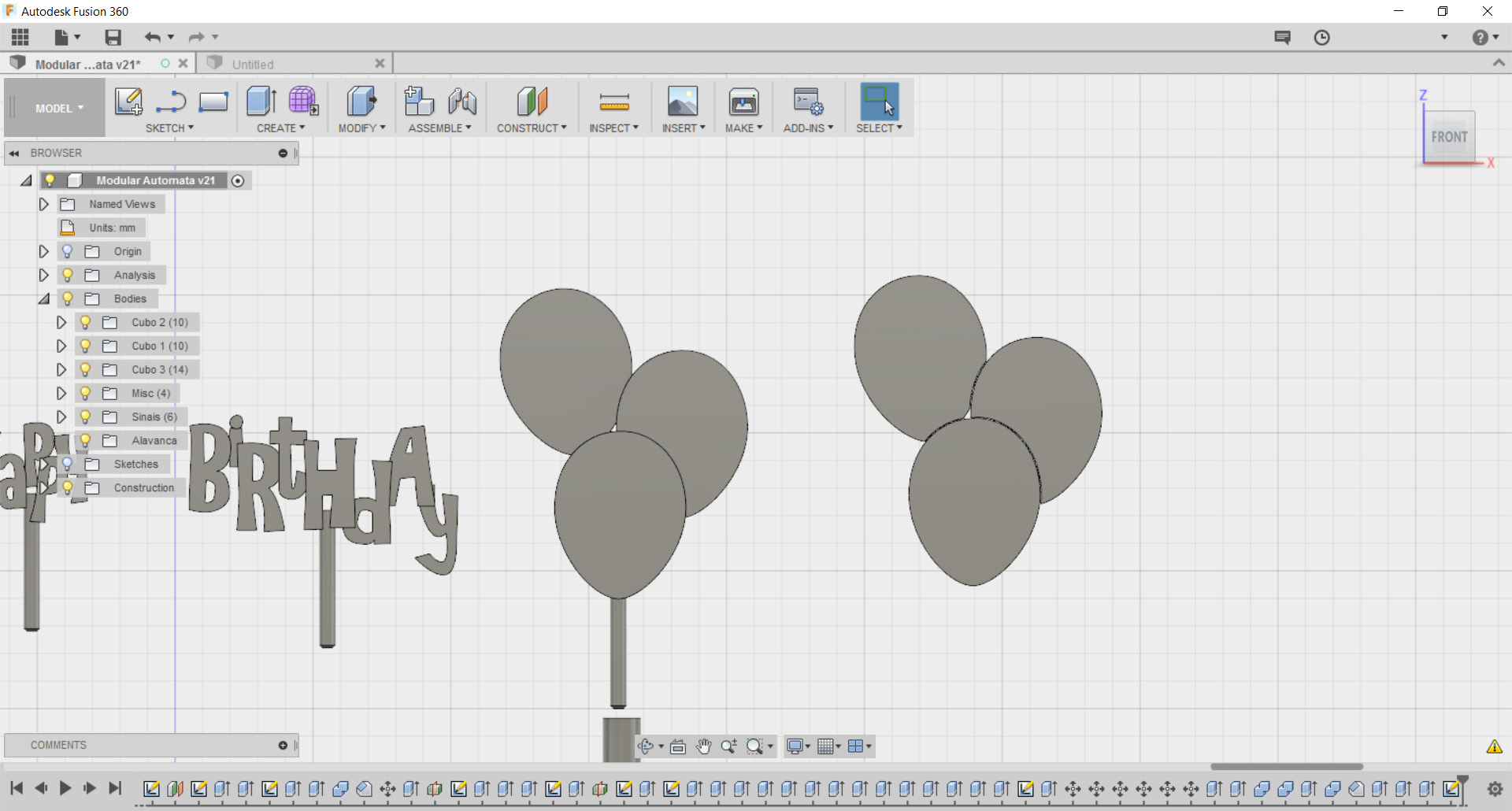Open the MODIFY menu
Image resolution: width=1512 pixels, height=811 pixels.
(x=362, y=128)
